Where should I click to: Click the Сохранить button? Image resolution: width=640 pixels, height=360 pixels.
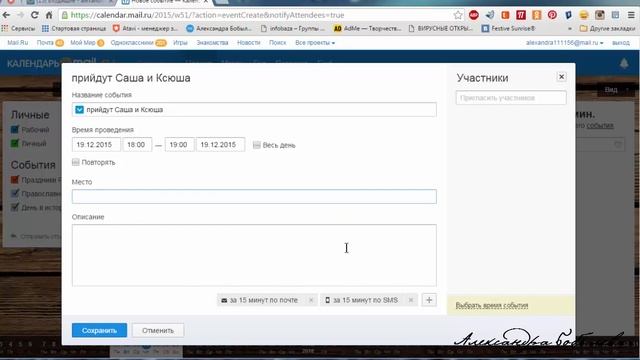pos(99,330)
